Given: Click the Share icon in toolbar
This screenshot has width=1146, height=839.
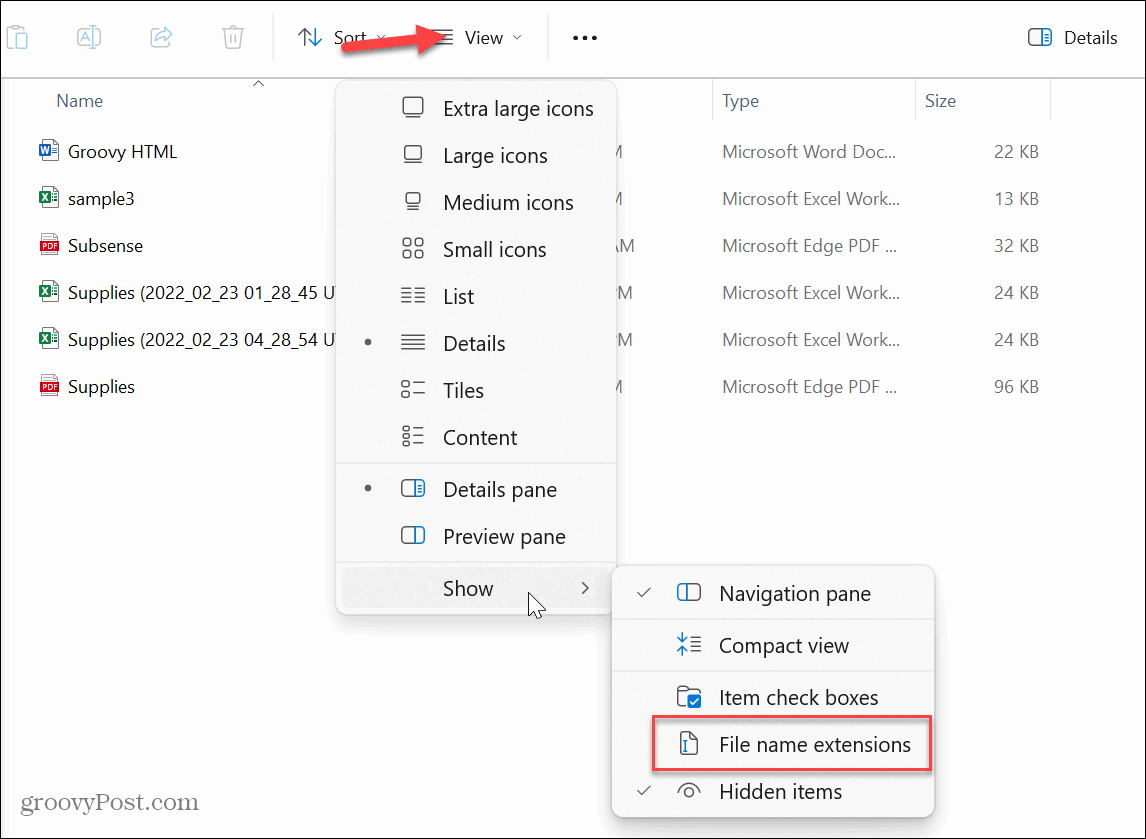Looking at the screenshot, I should tap(161, 38).
